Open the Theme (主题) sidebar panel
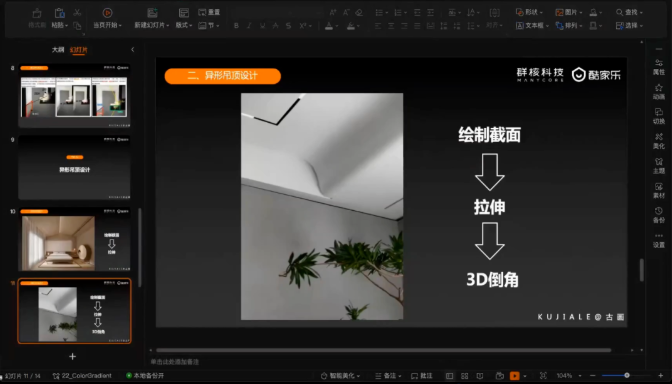Image resolution: width=672 pixels, height=384 pixels. coord(659,166)
